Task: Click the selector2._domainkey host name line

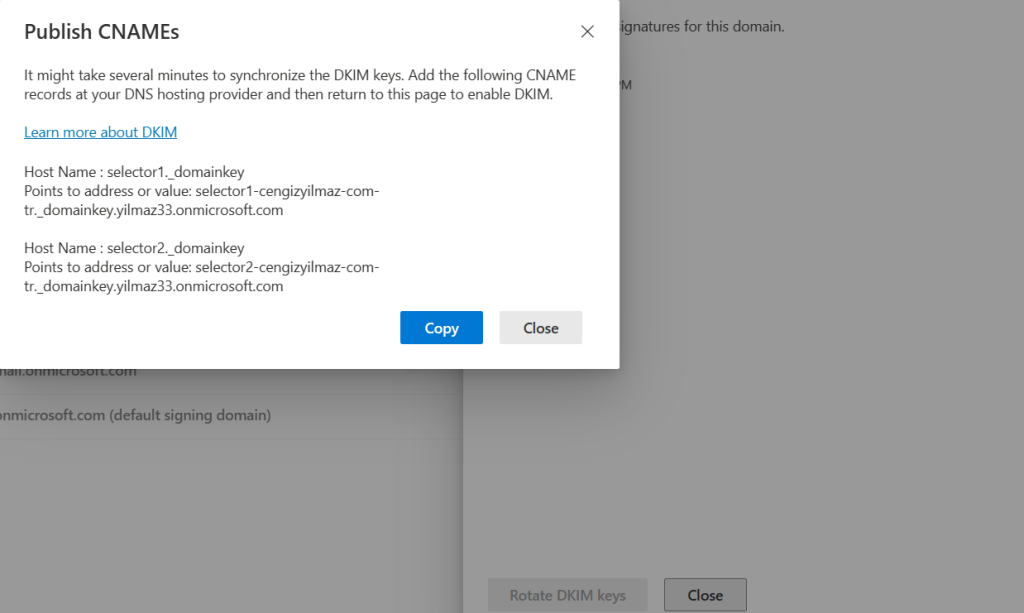Action: [134, 248]
